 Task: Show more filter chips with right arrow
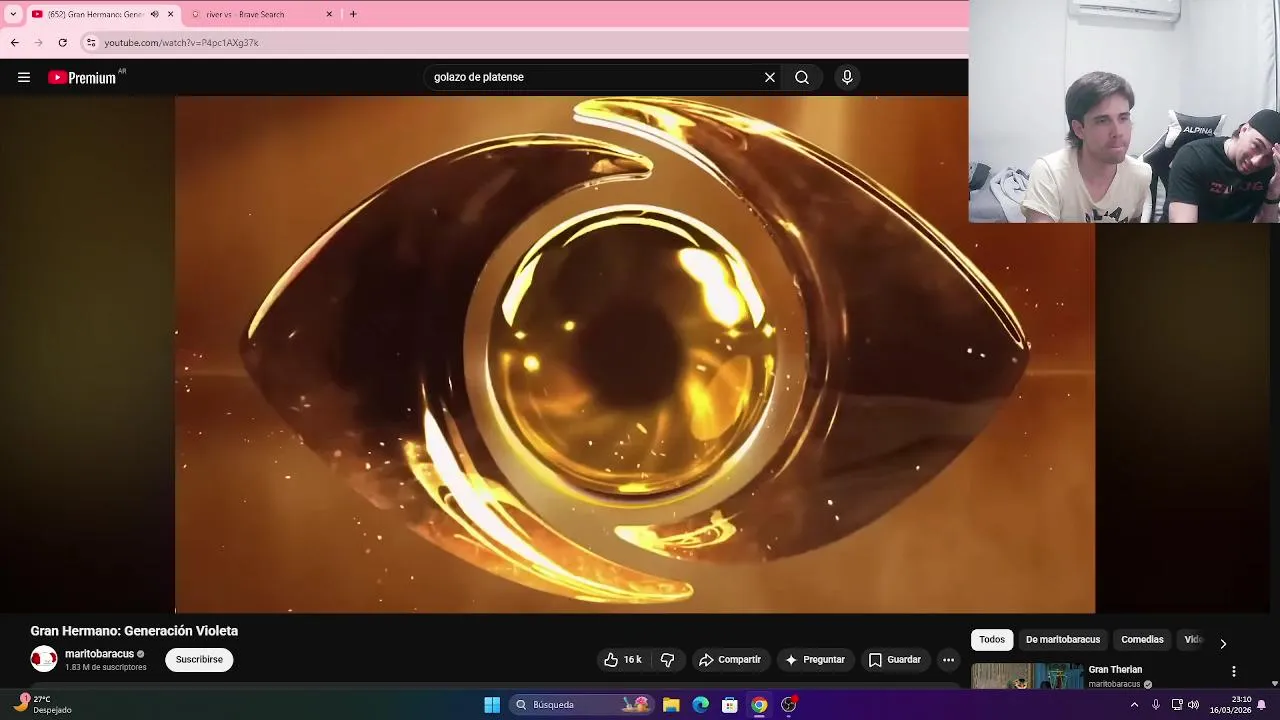pos(1222,643)
